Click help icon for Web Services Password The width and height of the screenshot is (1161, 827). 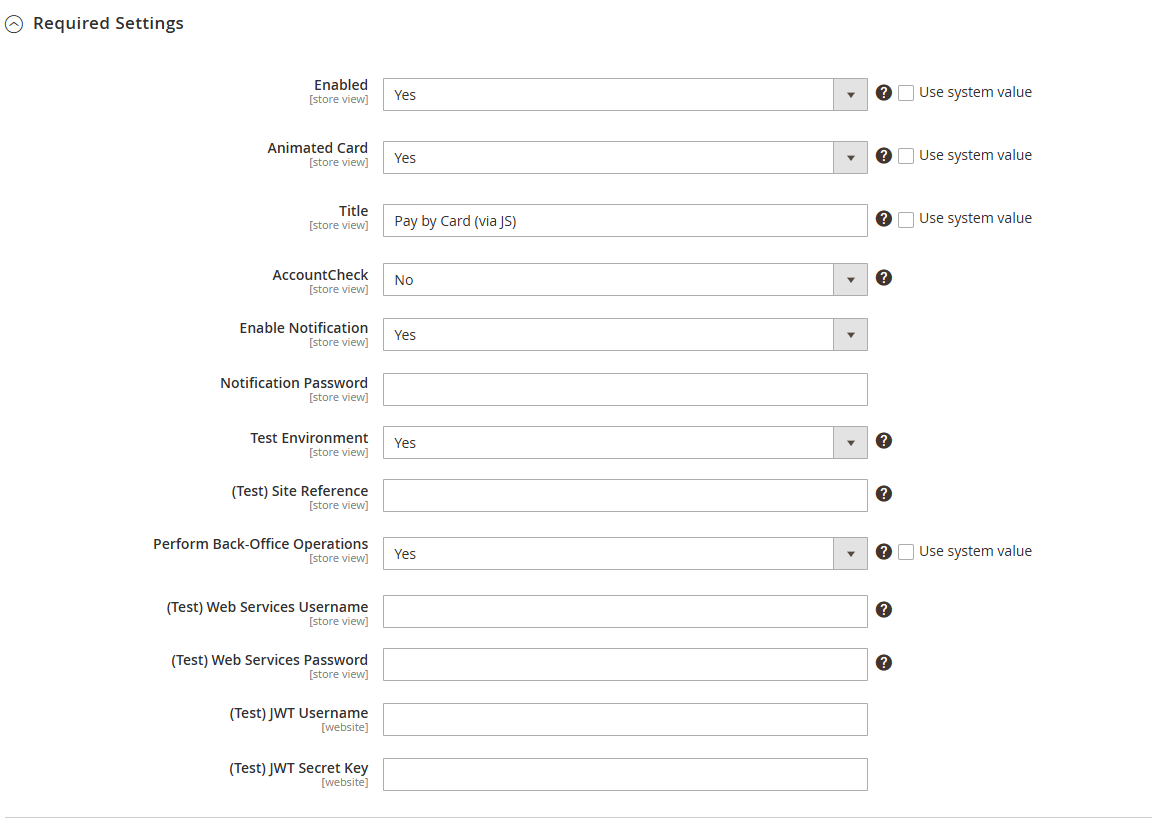click(x=883, y=663)
